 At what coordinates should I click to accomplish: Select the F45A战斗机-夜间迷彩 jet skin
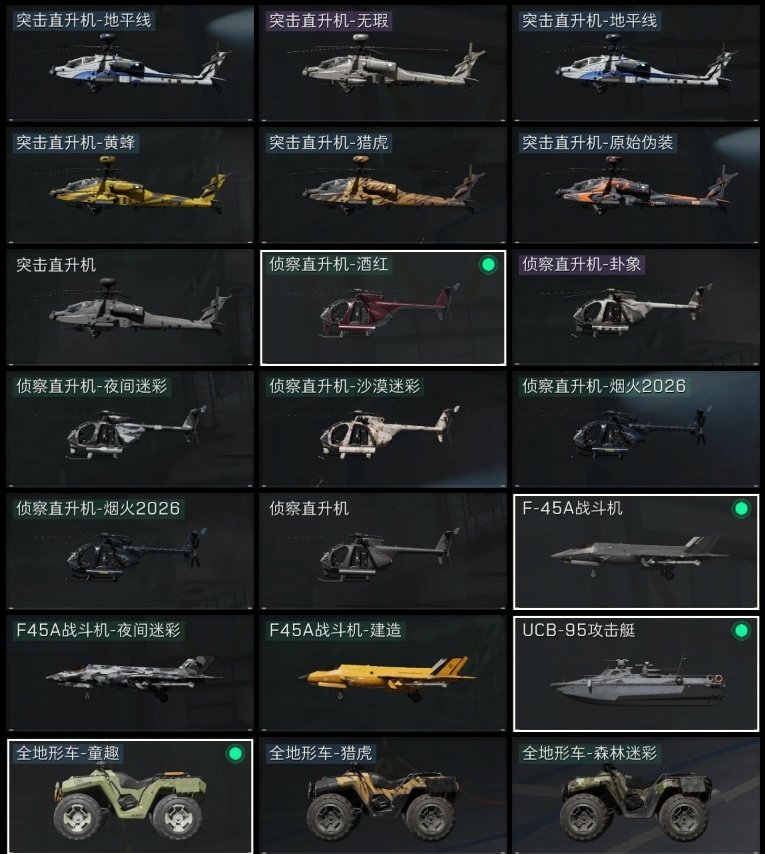(x=130, y=673)
